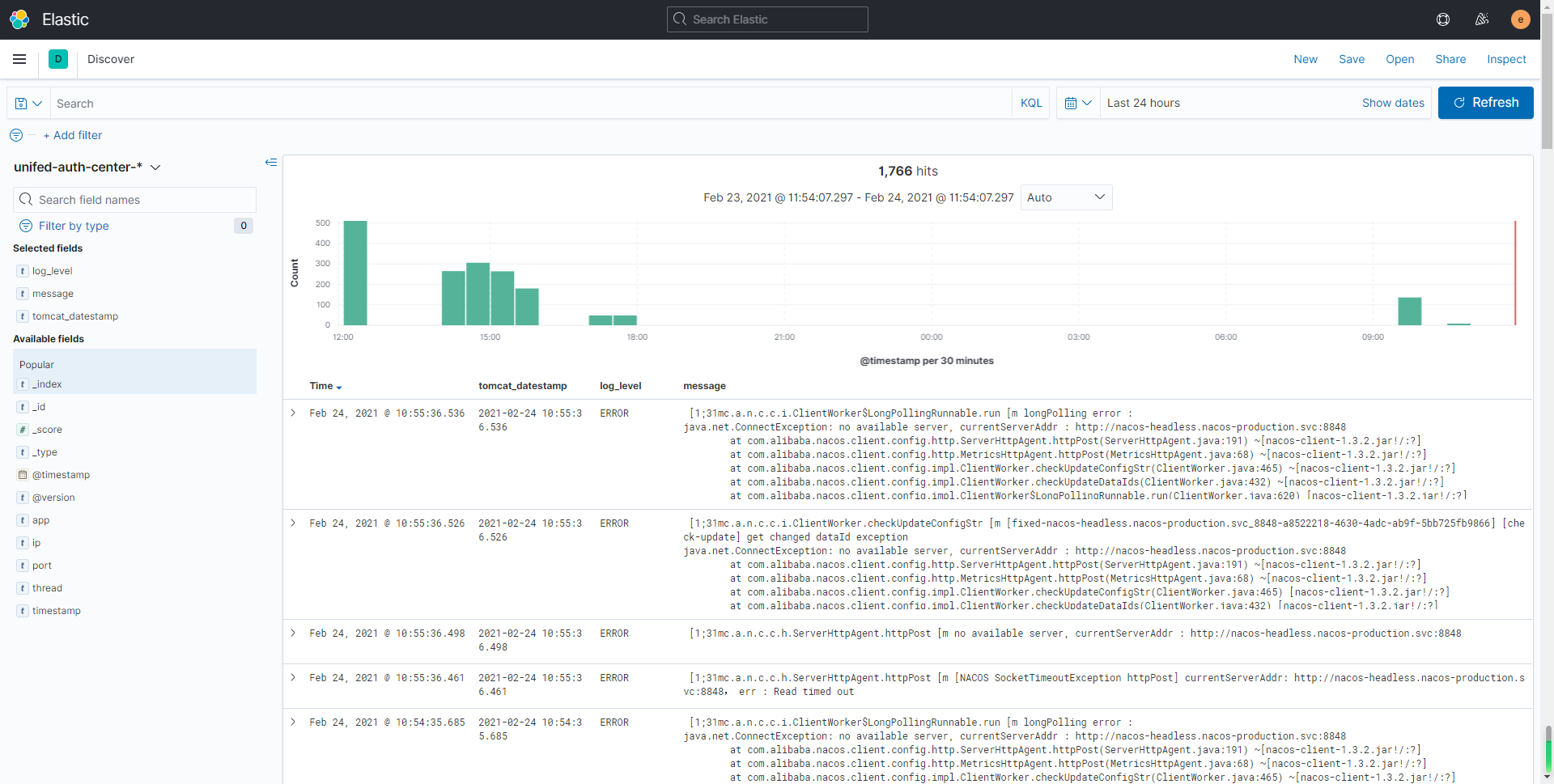
Task: Click the _index field type icon
Action: point(23,384)
